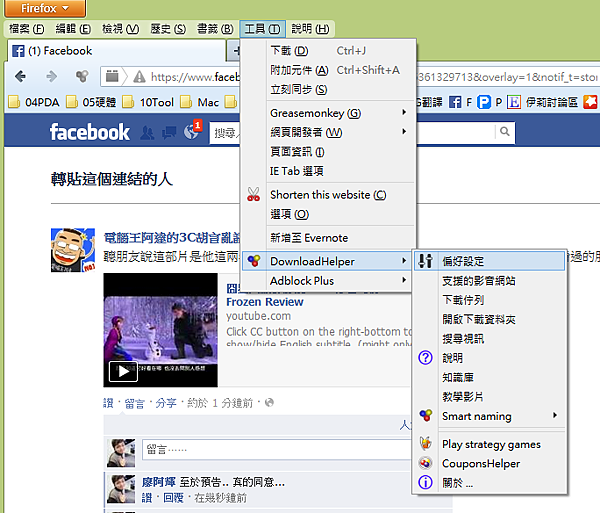Image resolution: width=600 pixels, height=513 pixels.
Task: Choose 新增至 Evernote menu item
Action: 329,238
